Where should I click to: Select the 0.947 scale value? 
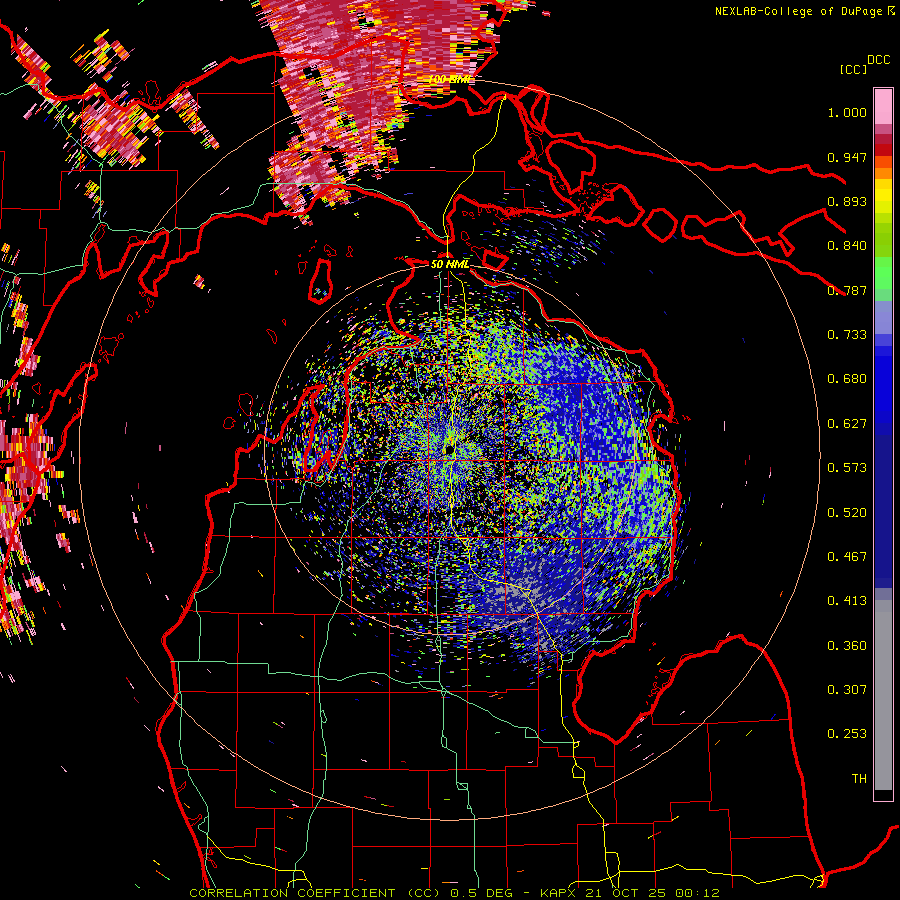tap(847, 157)
